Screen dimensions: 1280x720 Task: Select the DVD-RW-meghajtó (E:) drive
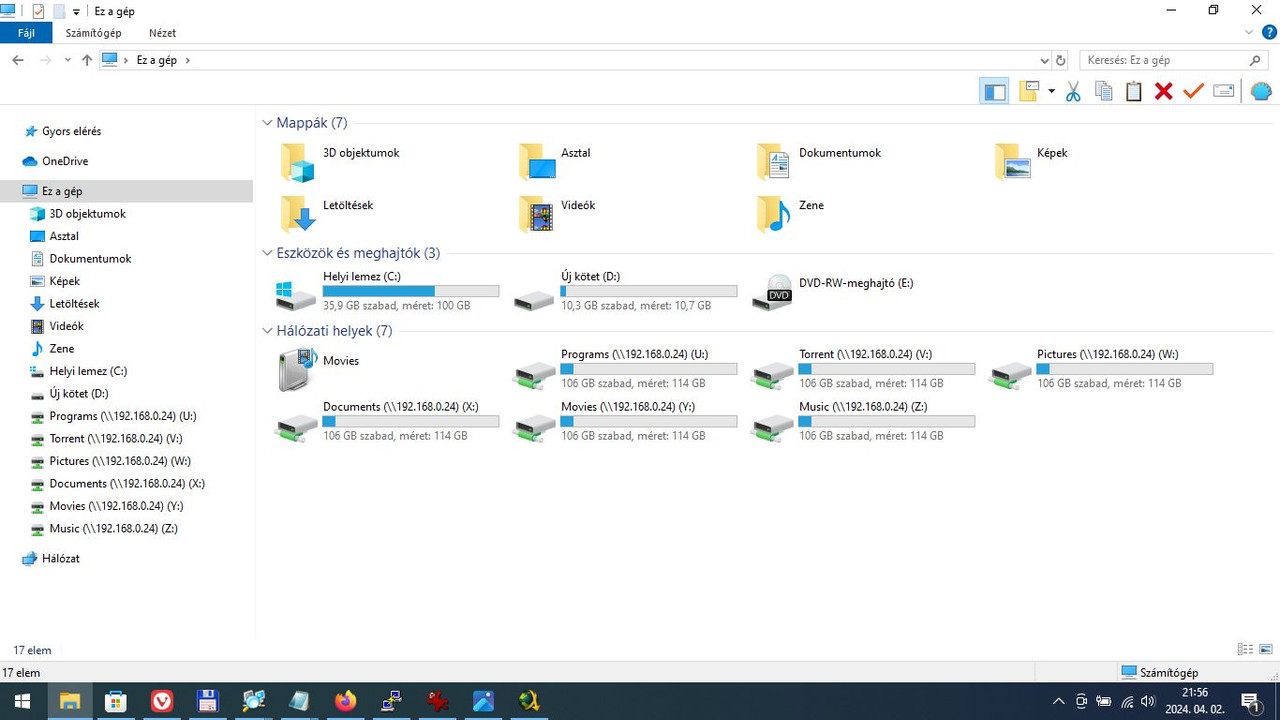click(835, 292)
